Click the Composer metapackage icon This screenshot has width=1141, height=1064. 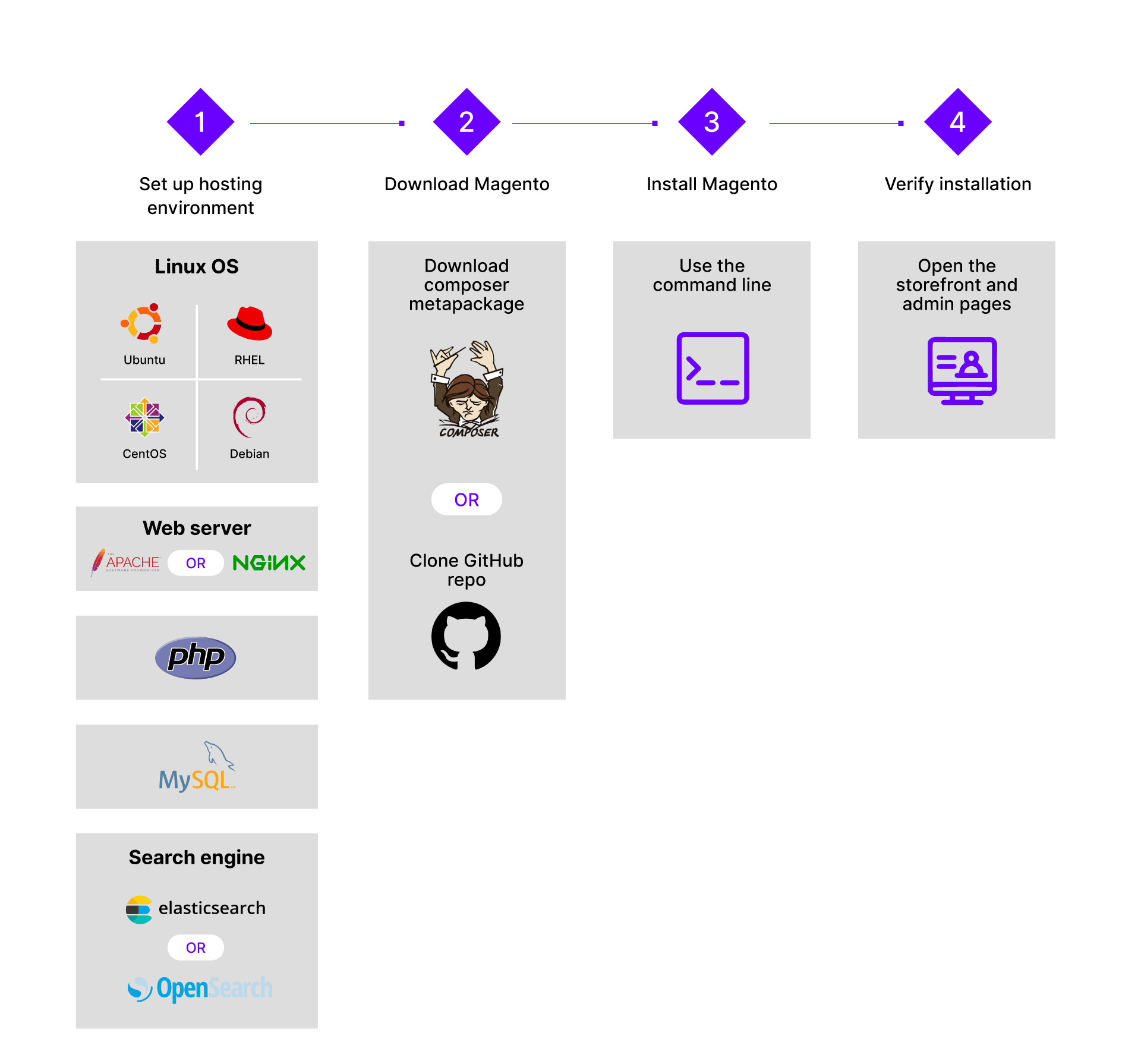469,389
